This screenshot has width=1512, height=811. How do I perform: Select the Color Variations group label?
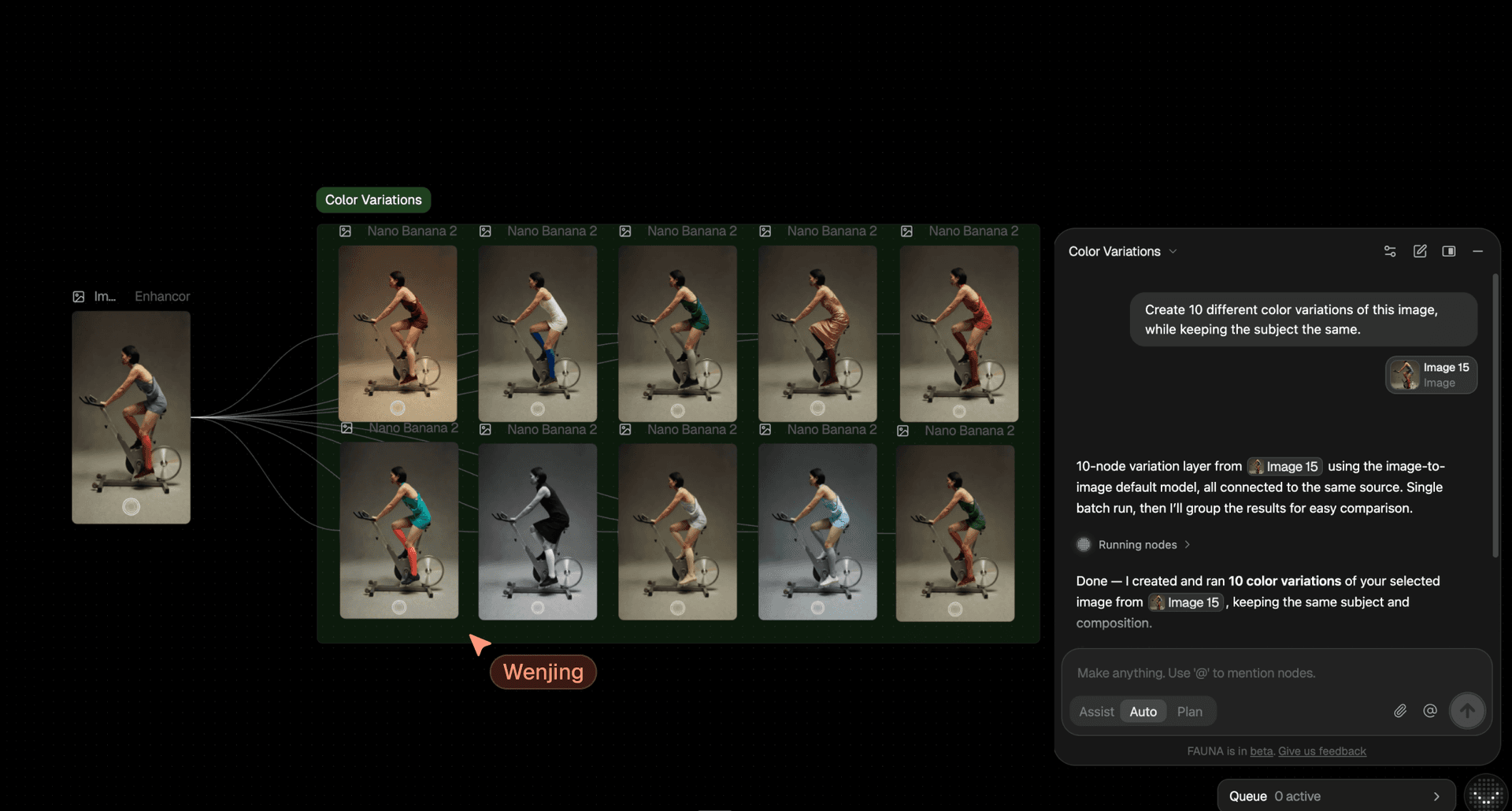tap(373, 200)
